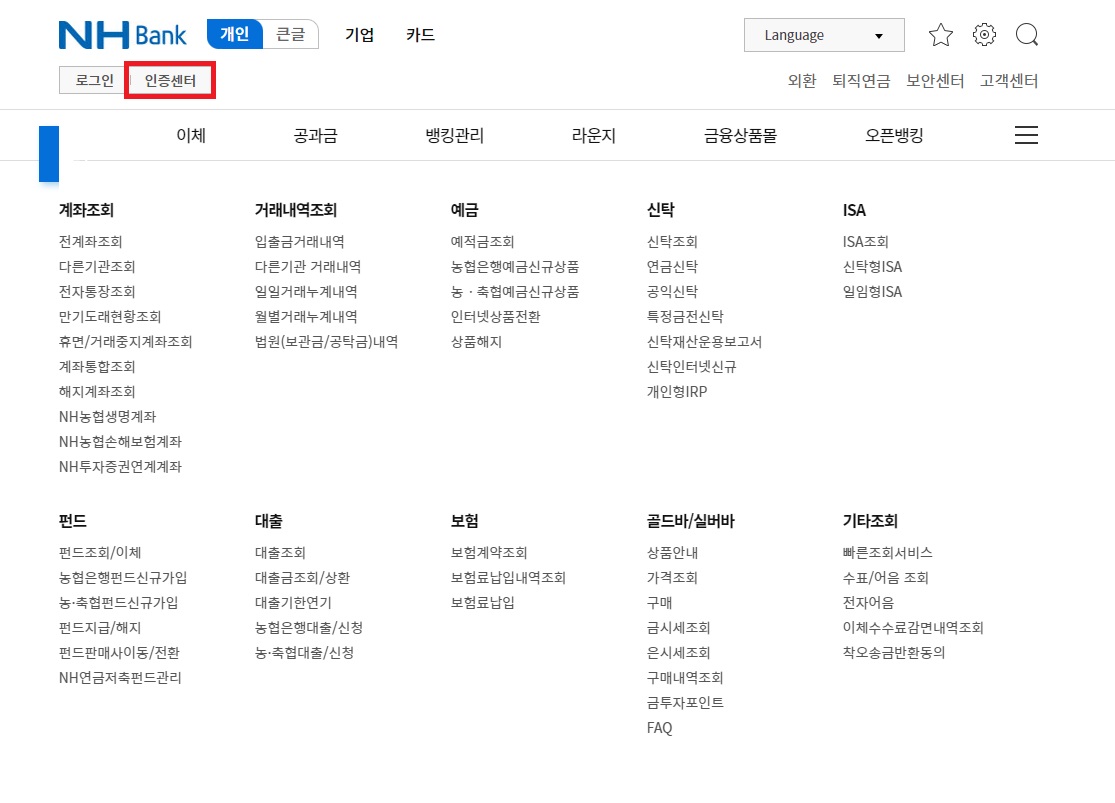Open NH투자증권연계계좌 link

click(120, 467)
